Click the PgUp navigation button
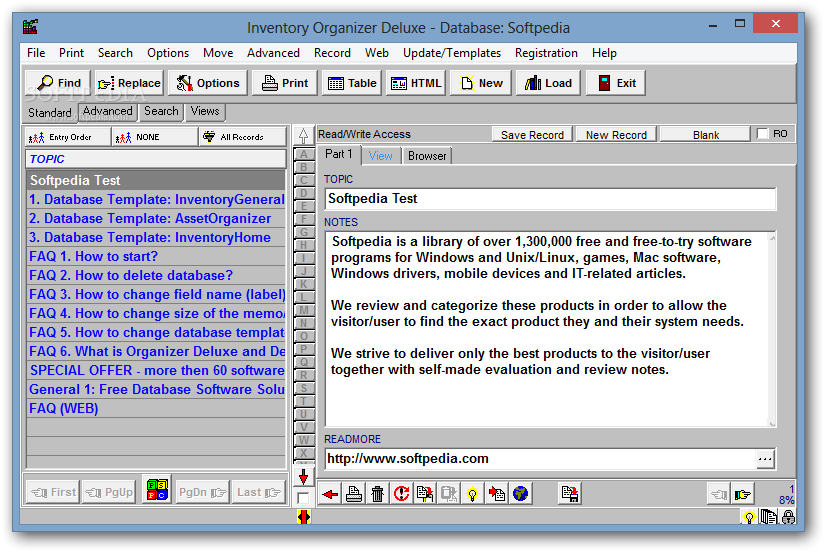 pyautogui.click(x=108, y=492)
